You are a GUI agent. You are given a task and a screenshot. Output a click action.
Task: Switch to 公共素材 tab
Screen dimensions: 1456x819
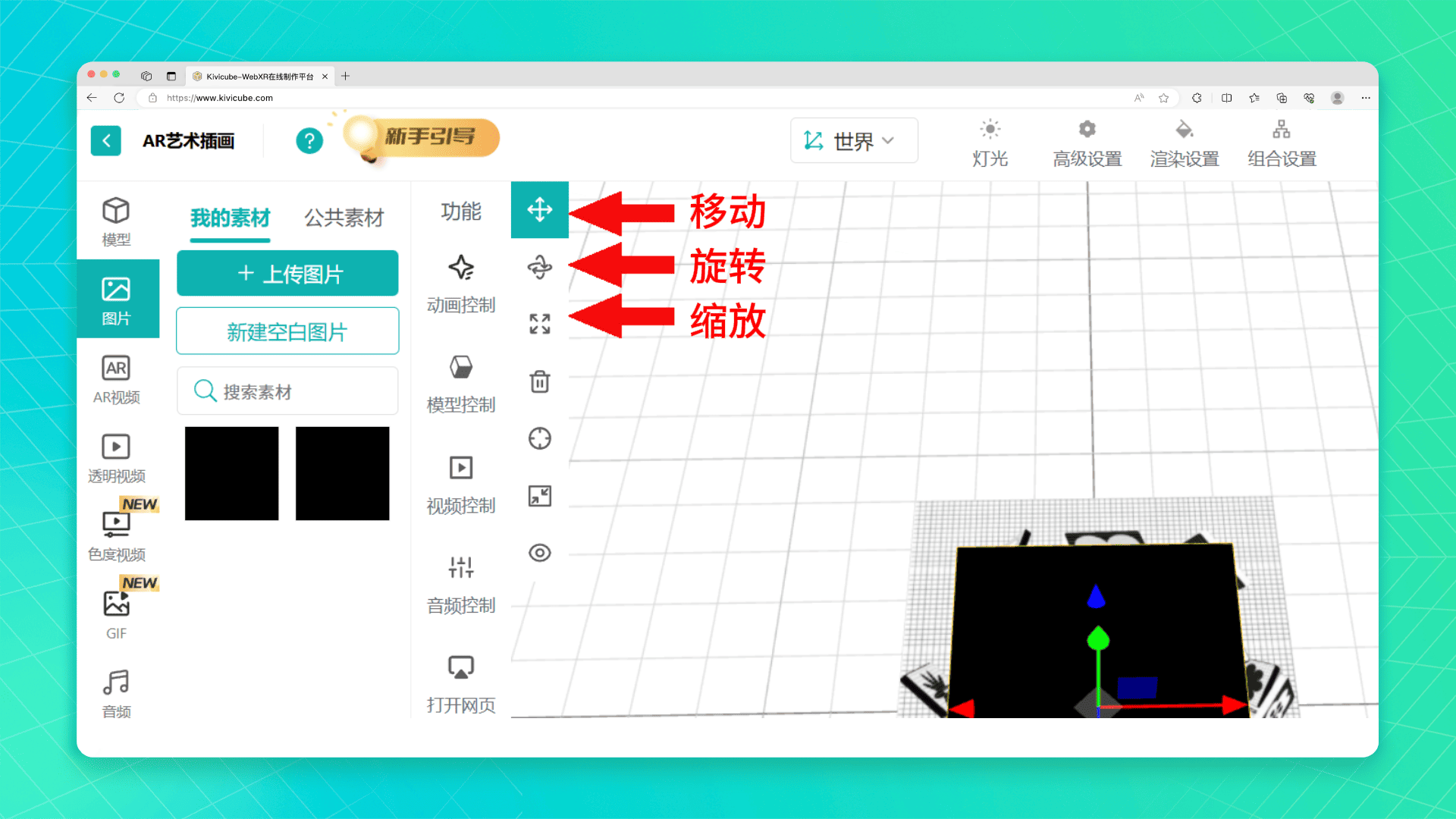coord(344,218)
